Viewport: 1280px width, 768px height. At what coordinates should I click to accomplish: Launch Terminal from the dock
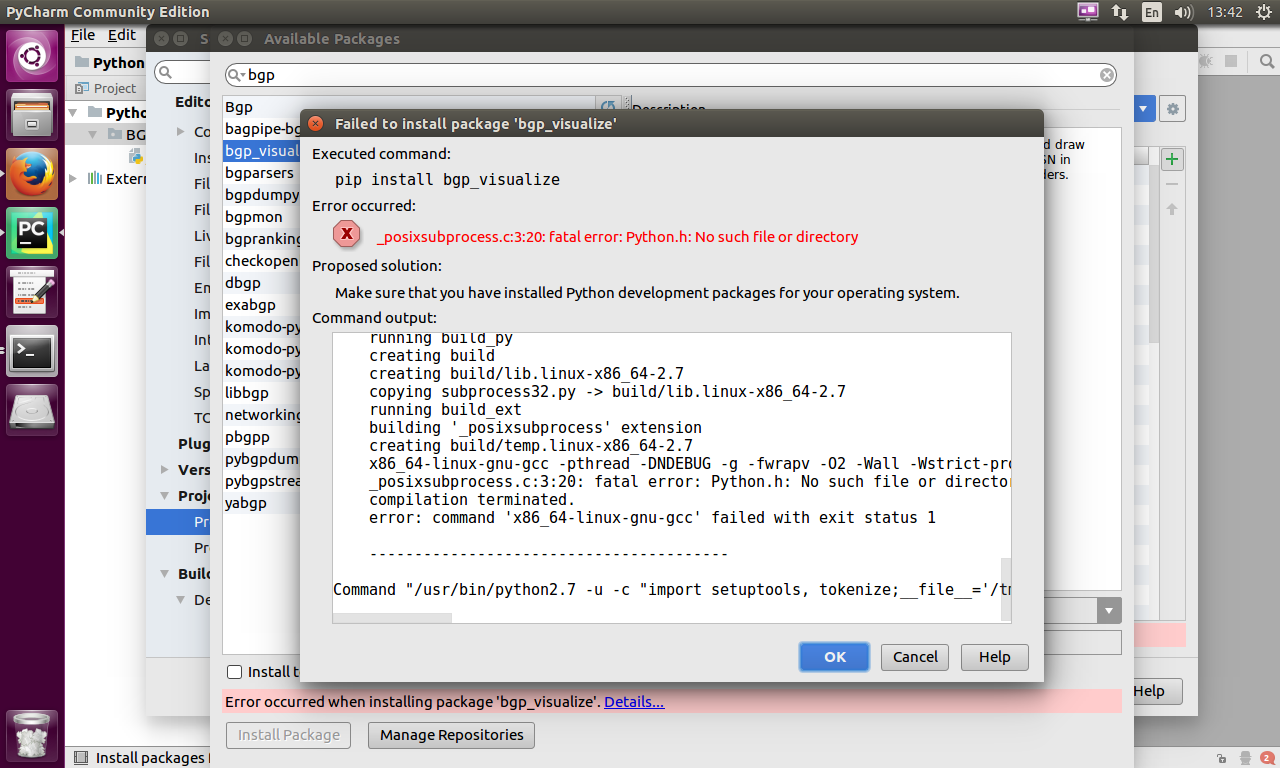tap(32, 351)
